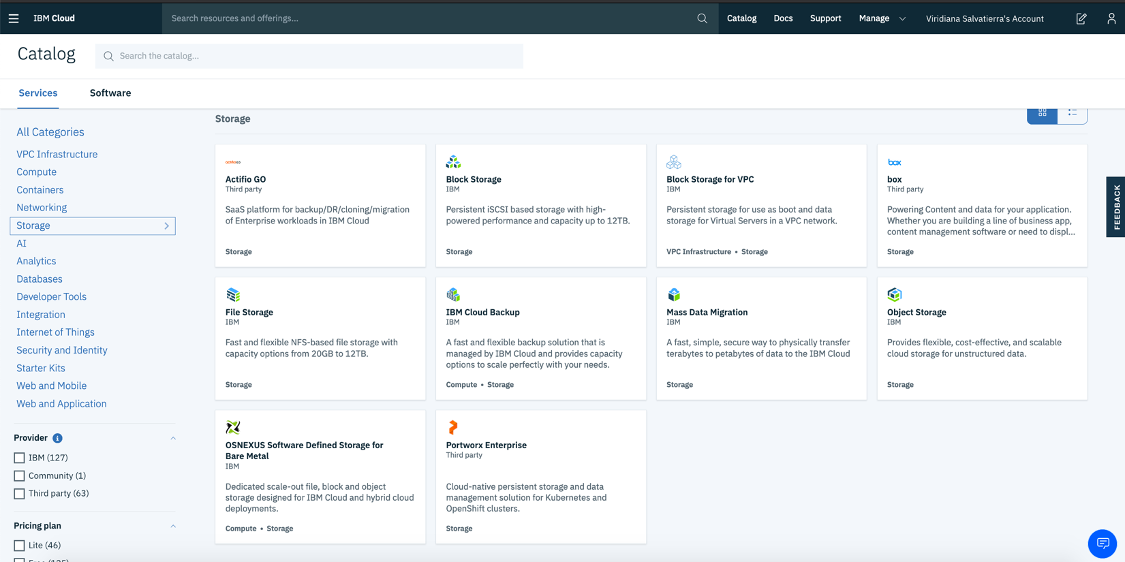
Task: Select the Databases category
Action: coord(39,279)
